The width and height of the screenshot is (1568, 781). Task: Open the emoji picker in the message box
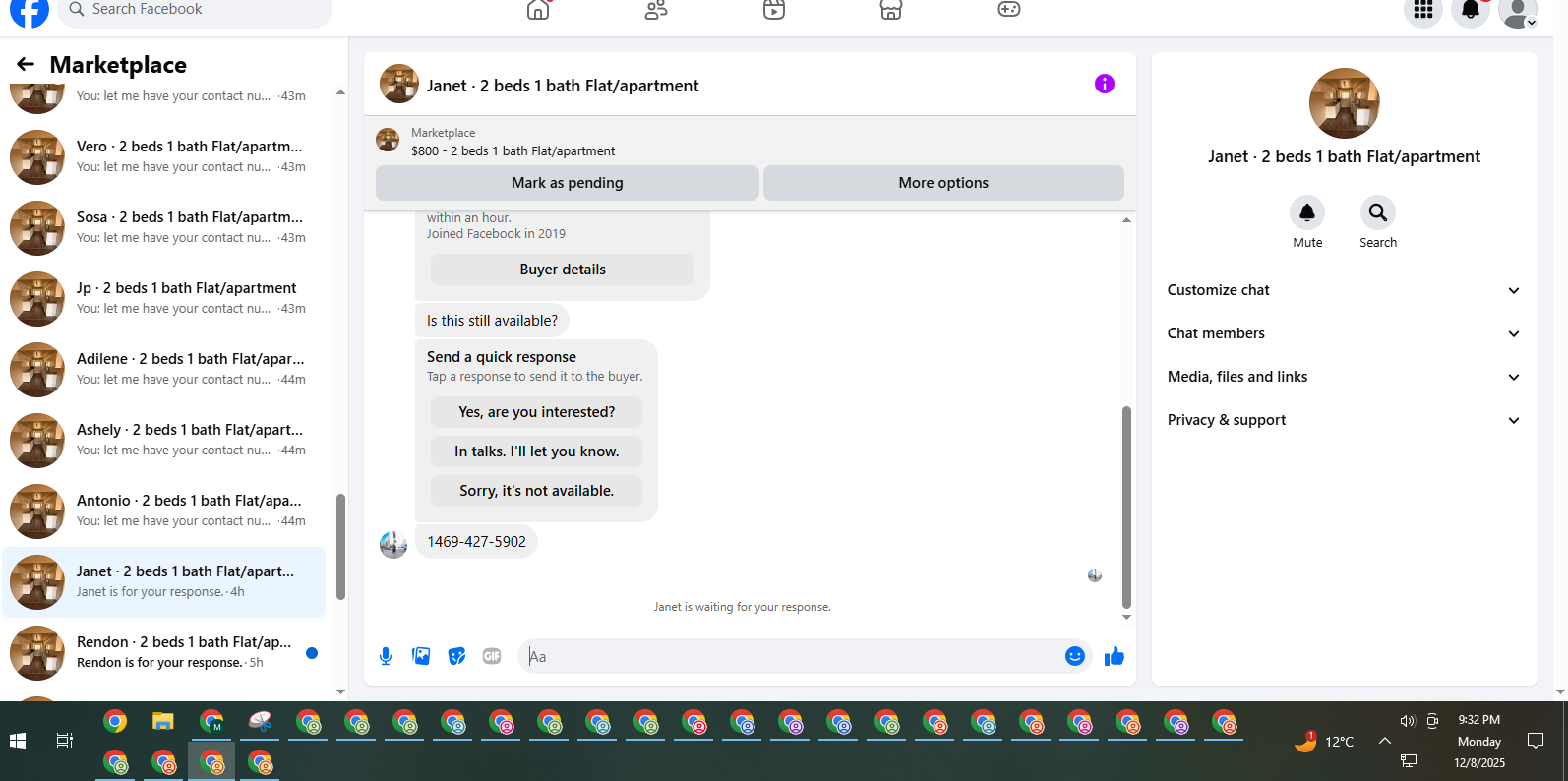(1075, 656)
